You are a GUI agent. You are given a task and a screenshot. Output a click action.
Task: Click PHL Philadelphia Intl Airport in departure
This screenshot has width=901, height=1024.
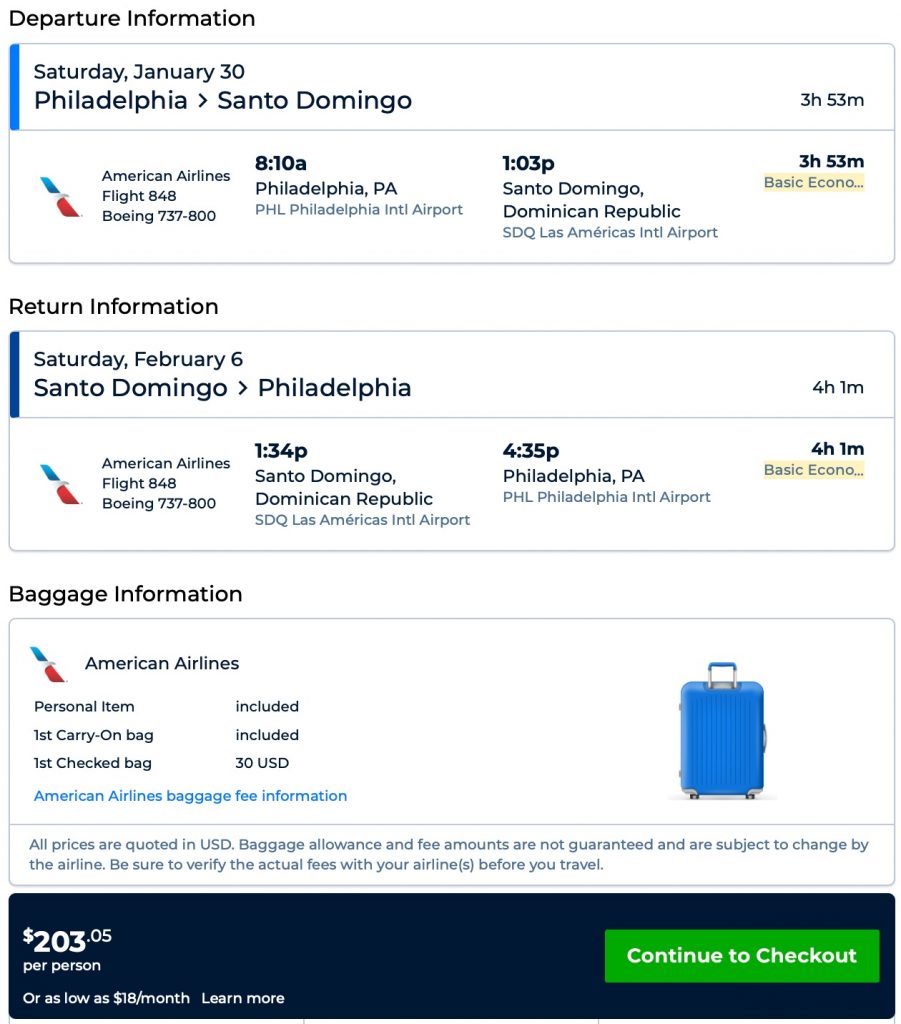pyautogui.click(x=359, y=210)
